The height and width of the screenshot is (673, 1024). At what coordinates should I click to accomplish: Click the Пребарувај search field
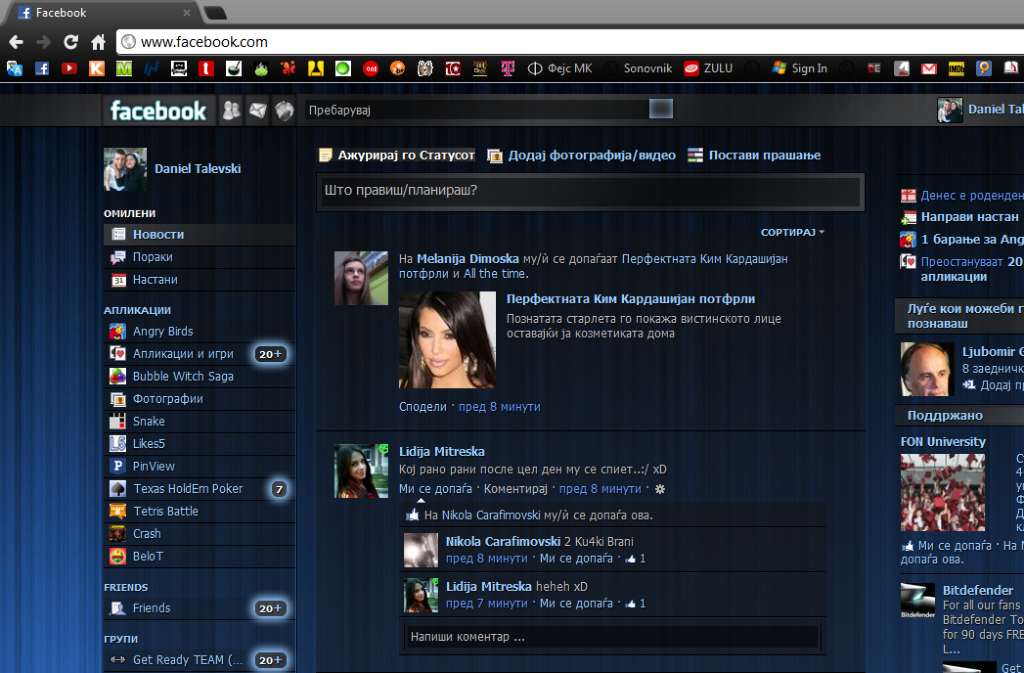[x=475, y=110]
